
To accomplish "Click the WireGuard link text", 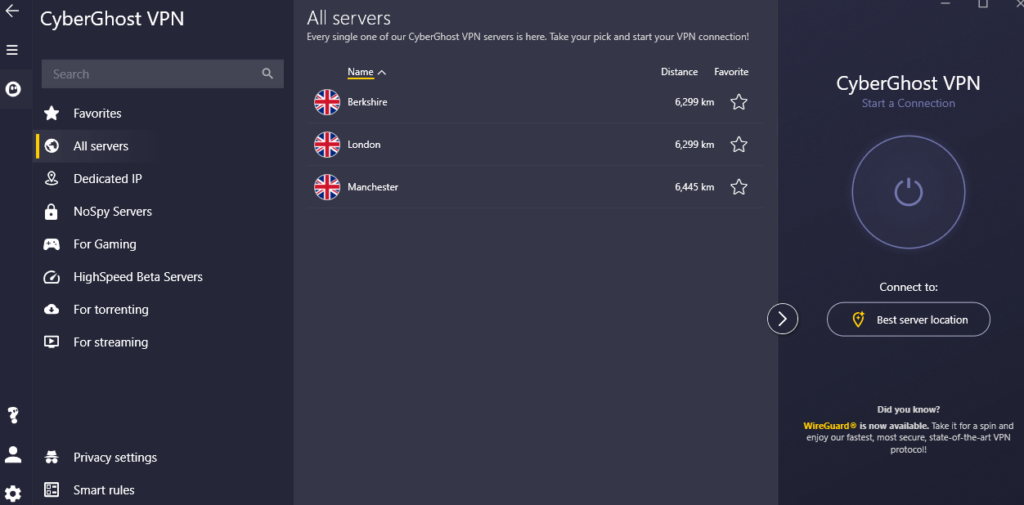I will click(x=829, y=425).
